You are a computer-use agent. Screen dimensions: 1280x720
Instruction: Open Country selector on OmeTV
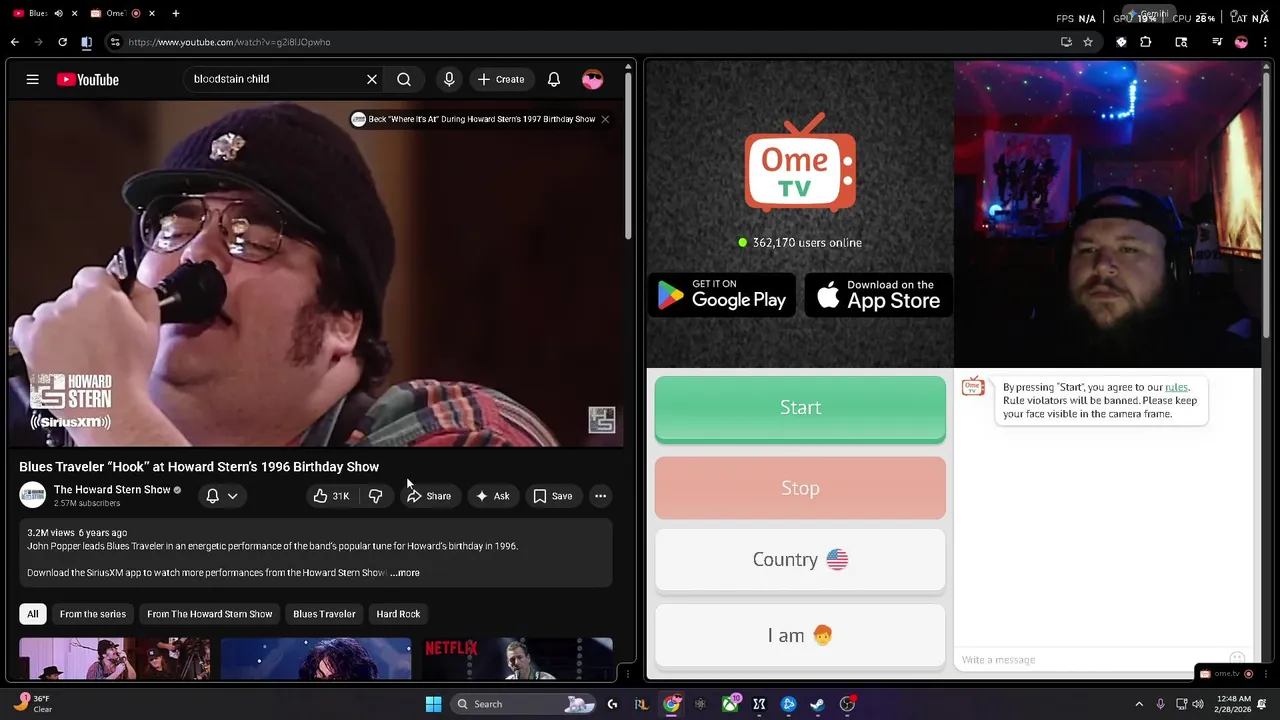coord(800,560)
